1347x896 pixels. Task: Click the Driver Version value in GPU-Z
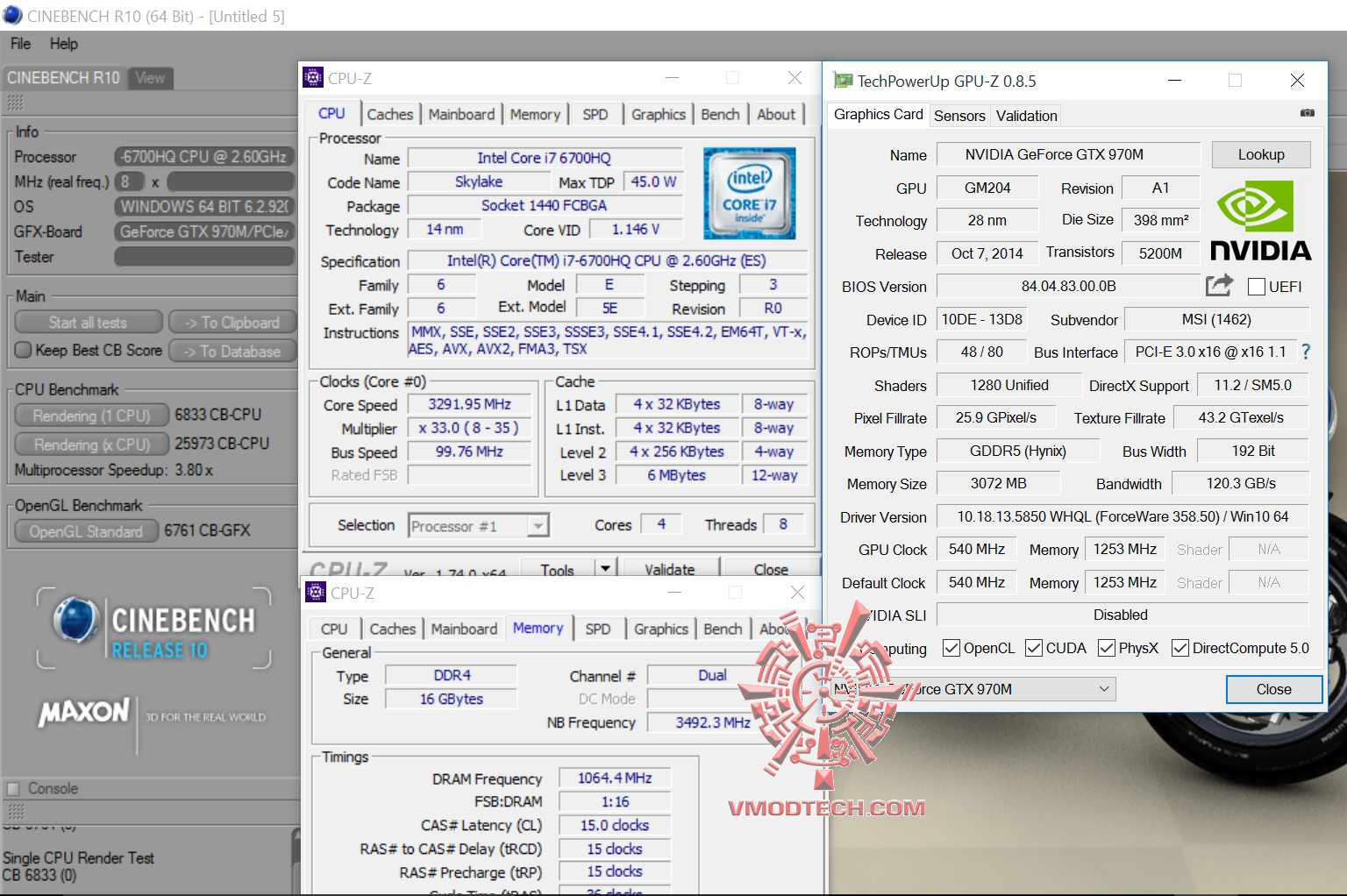[1122, 516]
